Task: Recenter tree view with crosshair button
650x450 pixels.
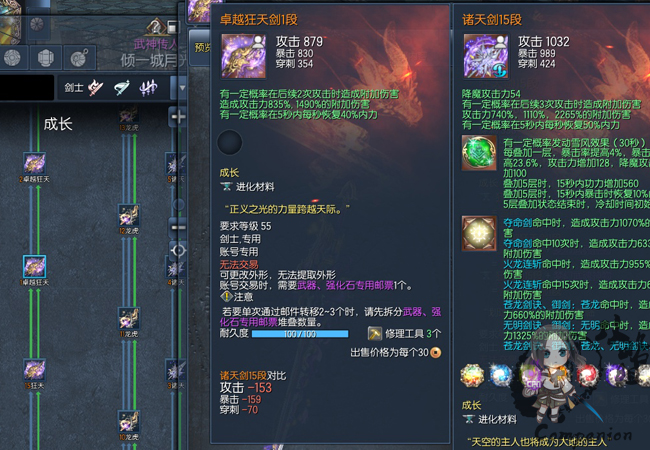Action: (x=178, y=251)
